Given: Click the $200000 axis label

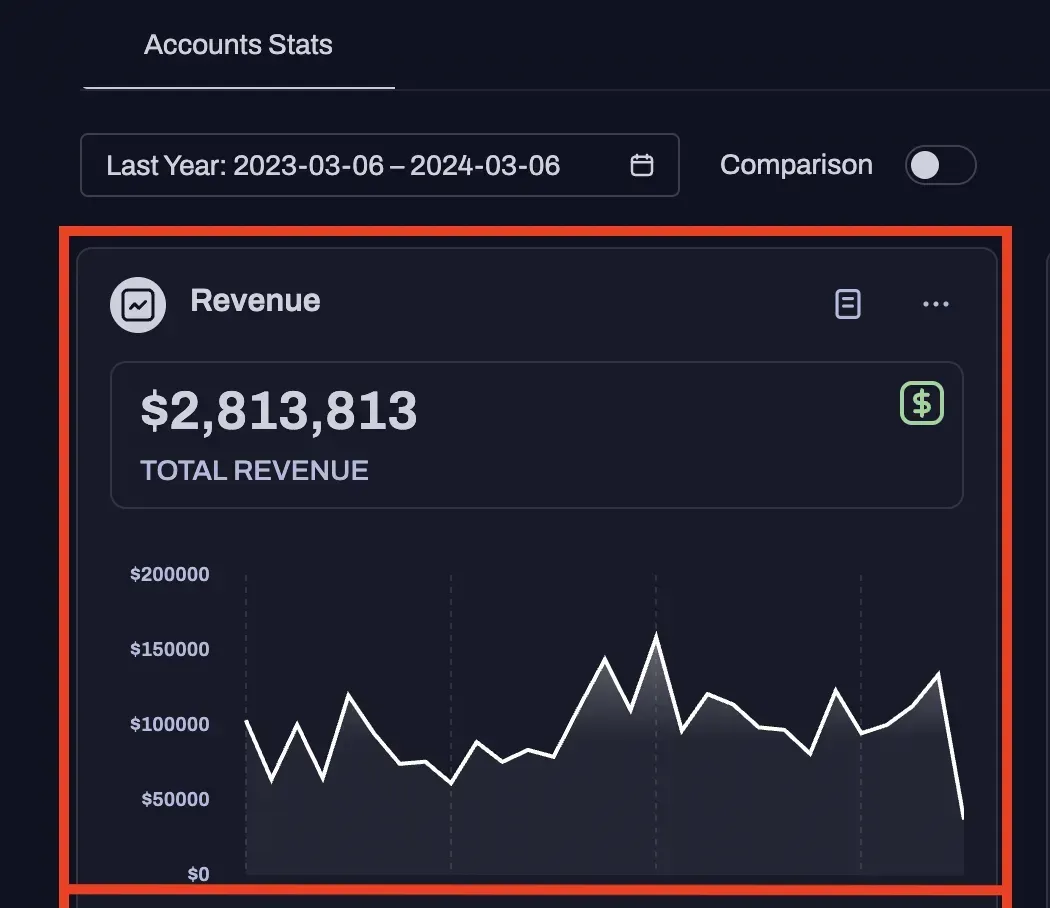Looking at the screenshot, I should tap(169, 574).
